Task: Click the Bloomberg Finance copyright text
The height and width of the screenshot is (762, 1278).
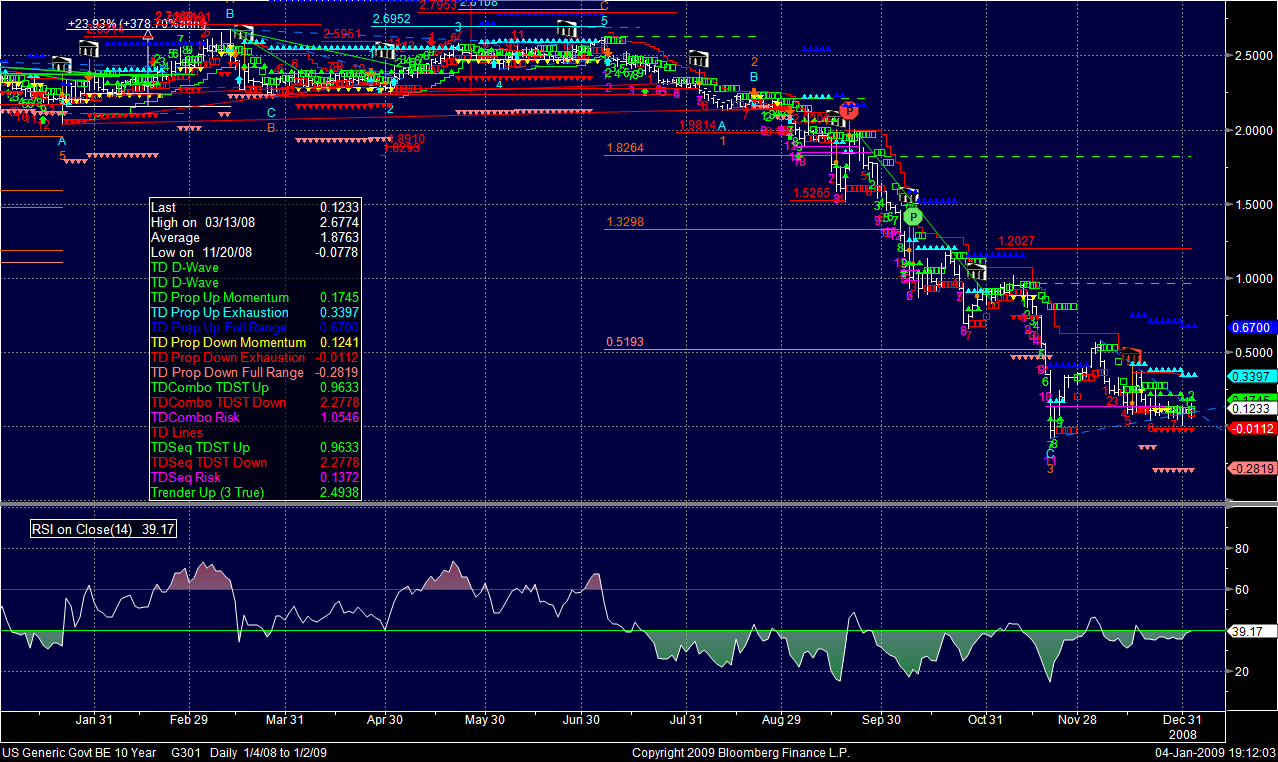Action: [740, 752]
